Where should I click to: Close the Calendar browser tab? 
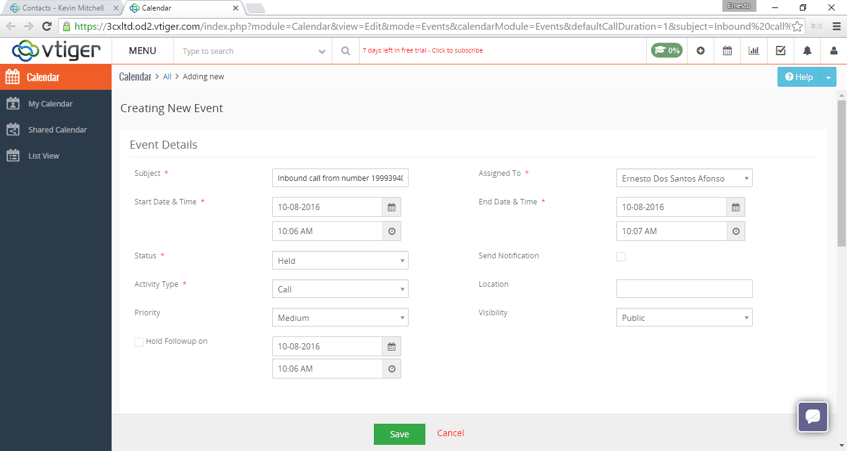[x=236, y=8]
